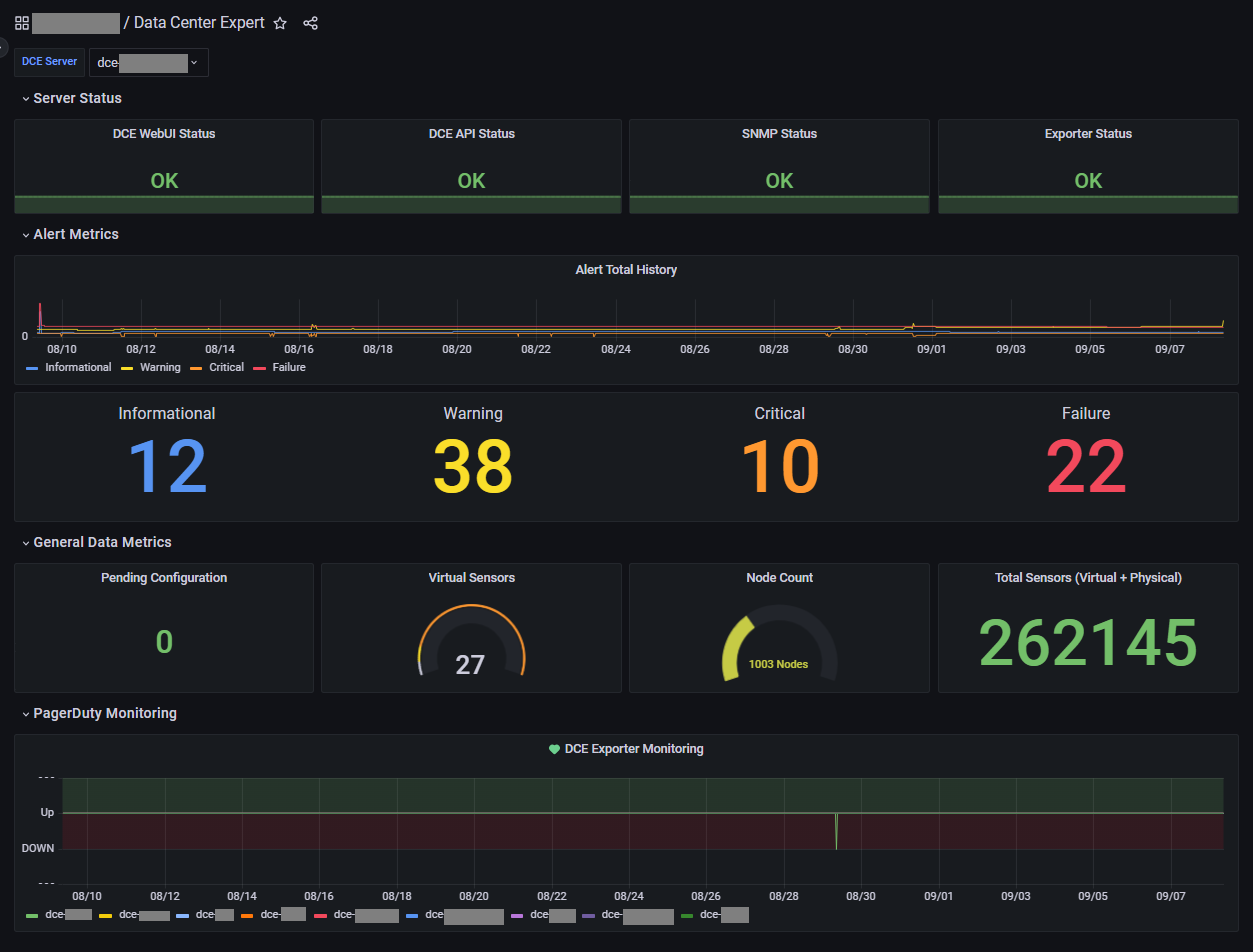Open the DCE WebUI Status panel menu

pos(164,134)
